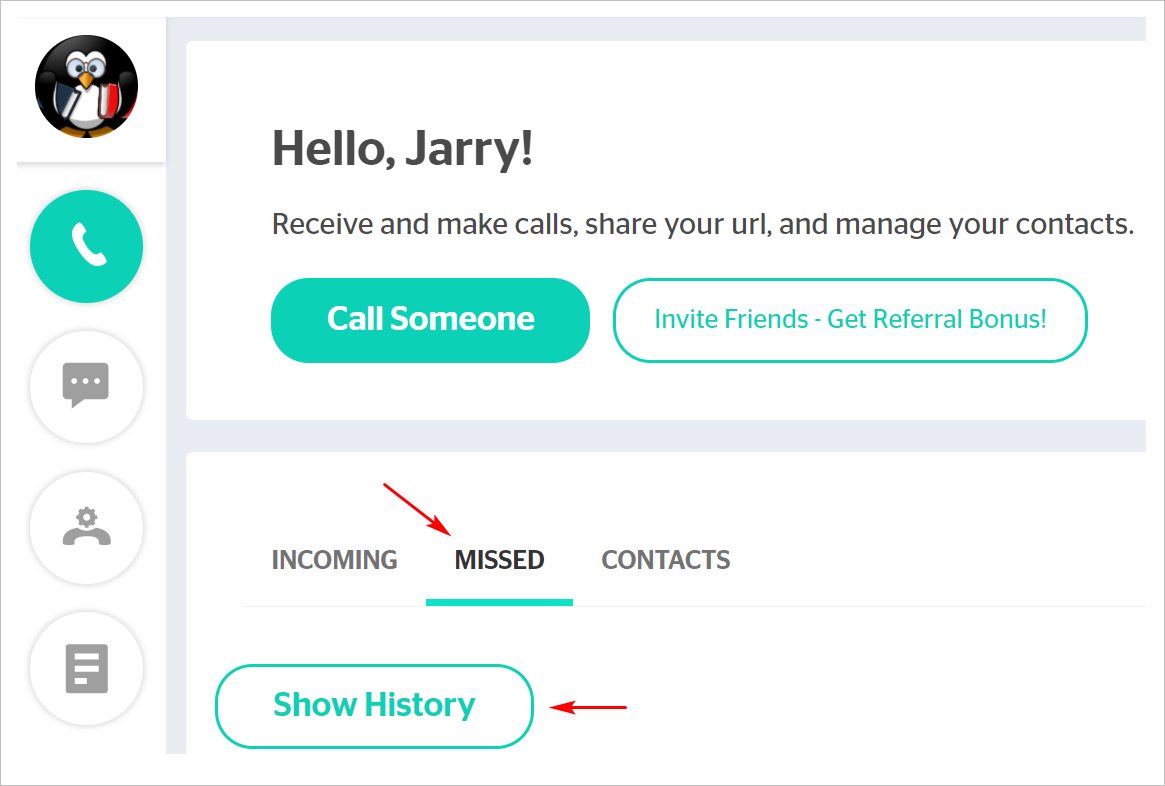Image resolution: width=1165 pixels, height=786 pixels.
Task: Switch to the CONTACTS tab
Action: (666, 560)
